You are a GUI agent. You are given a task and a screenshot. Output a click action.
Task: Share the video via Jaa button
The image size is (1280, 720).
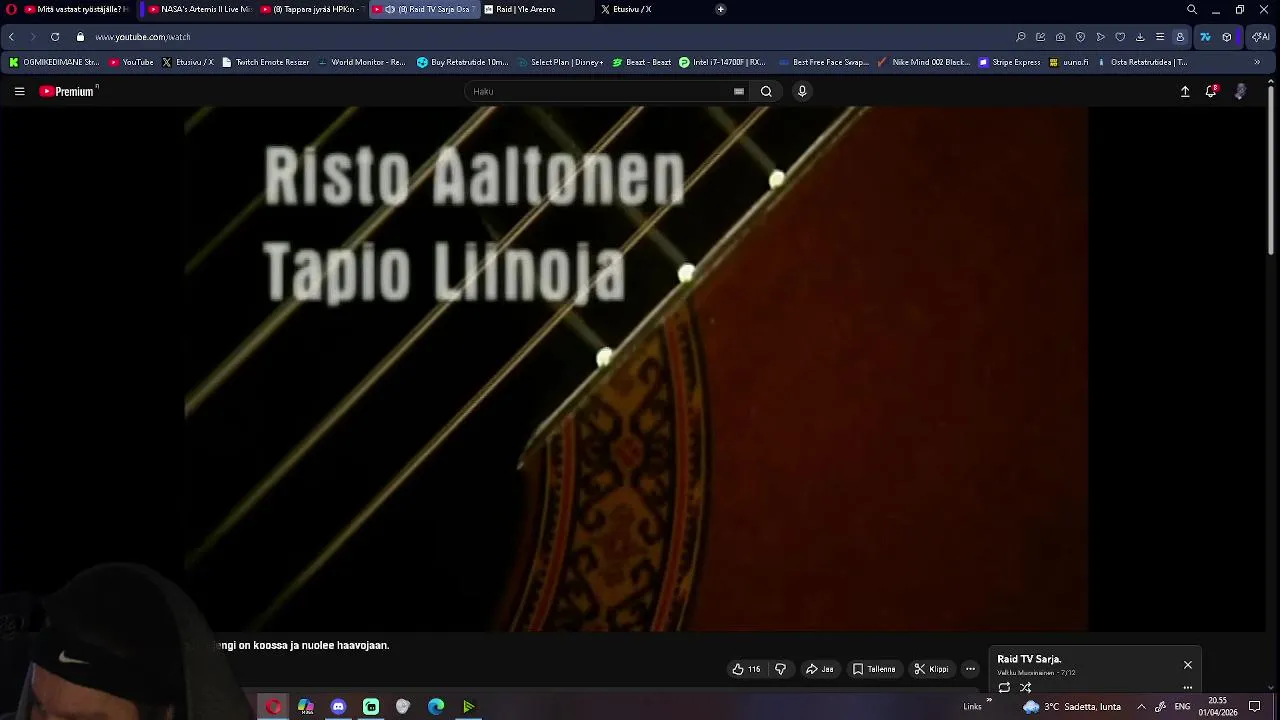(819, 669)
